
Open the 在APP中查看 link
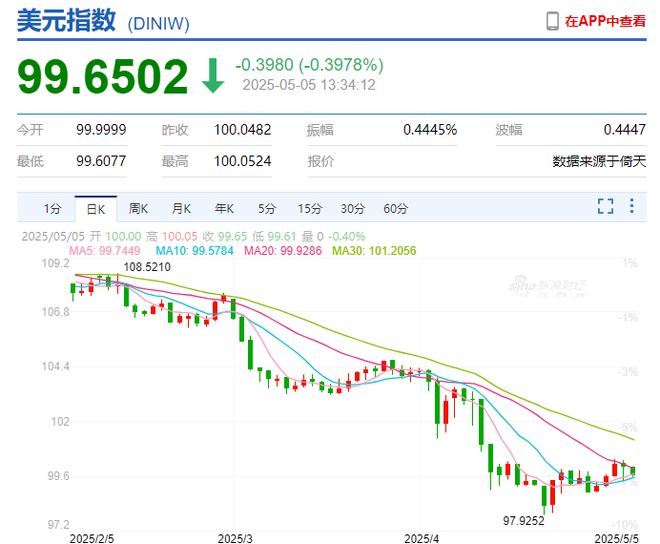click(605, 21)
